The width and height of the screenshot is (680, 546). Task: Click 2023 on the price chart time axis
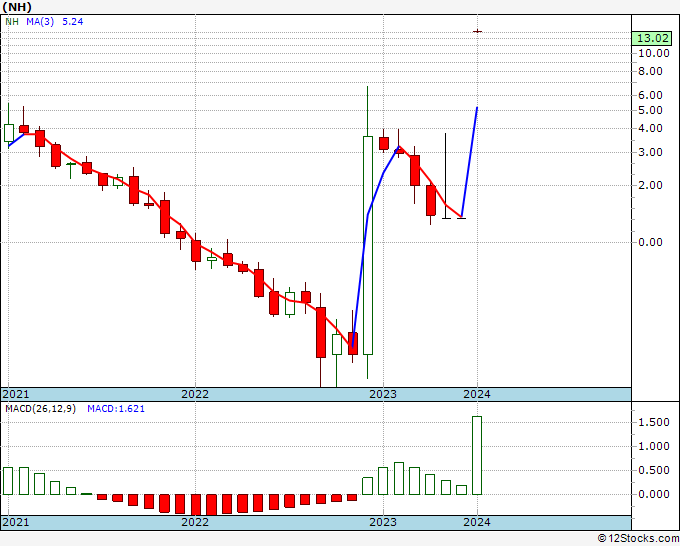[x=383, y=394]
